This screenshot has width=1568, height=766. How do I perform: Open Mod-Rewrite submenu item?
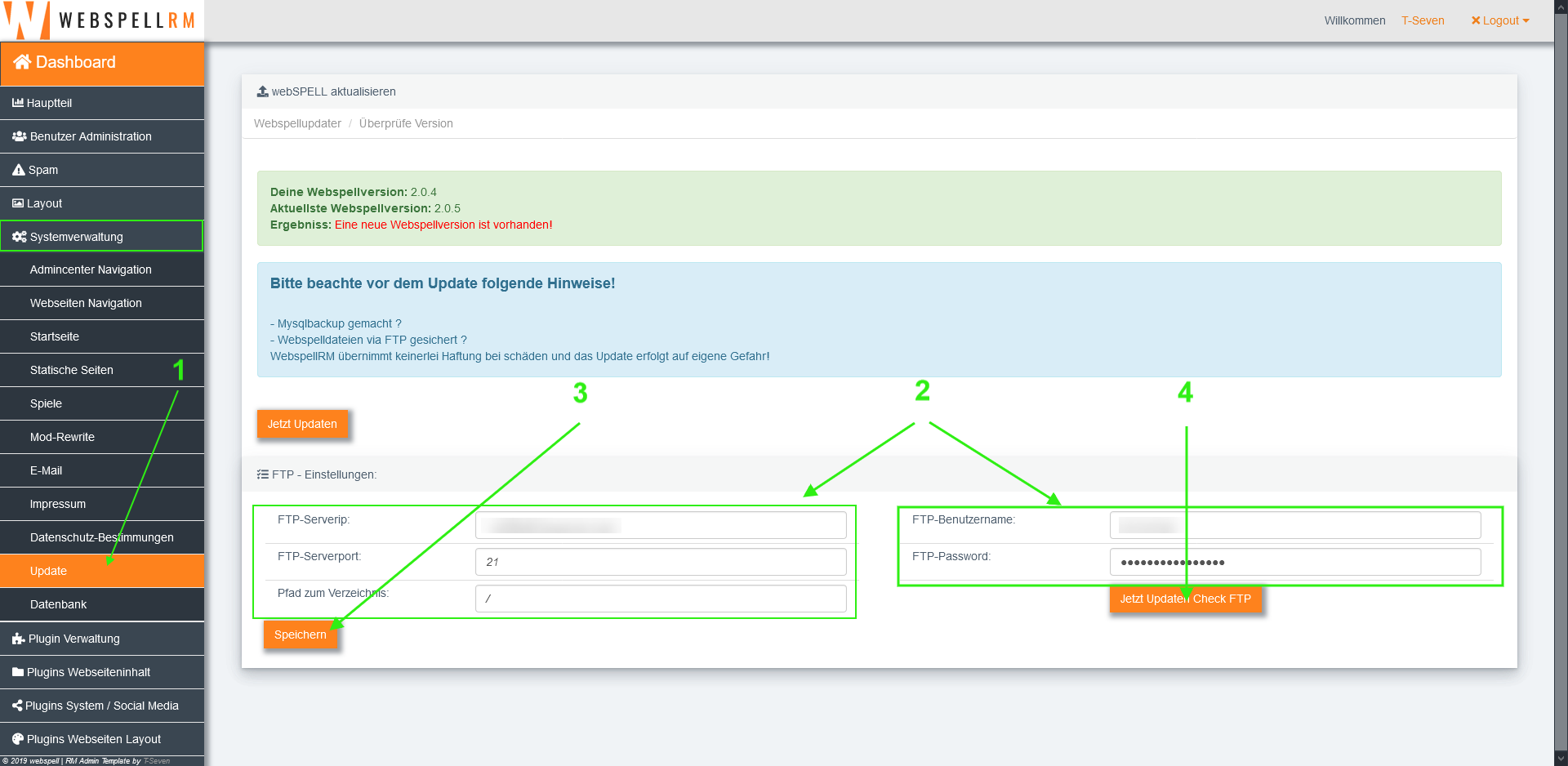[x=102, y=437]
